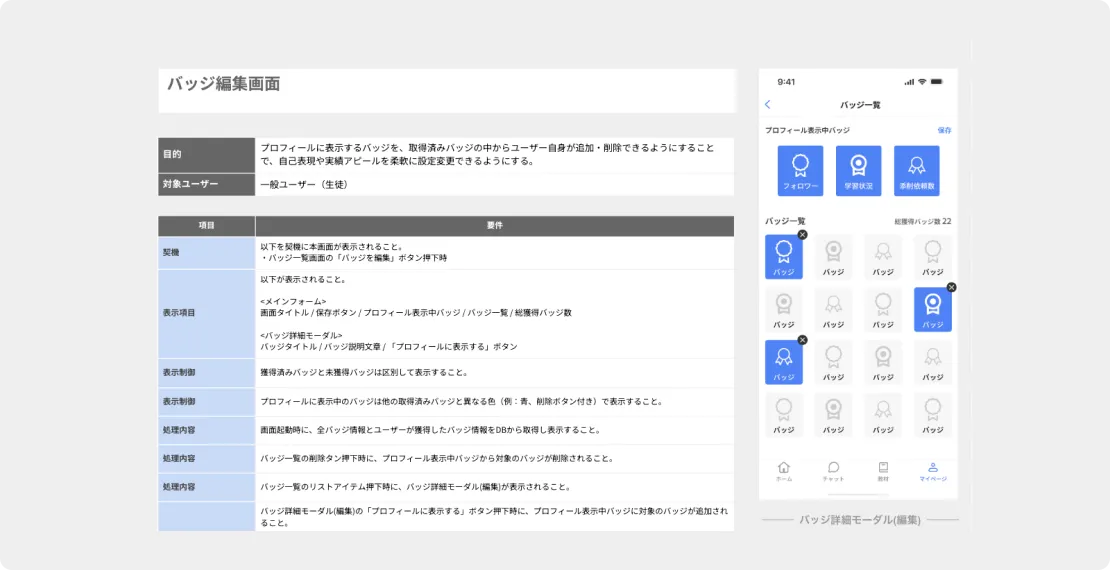Open first gray badge in second grid row
Image resolution: width=1110 pixels, height=570 pixels.
[x=784, y=309]
